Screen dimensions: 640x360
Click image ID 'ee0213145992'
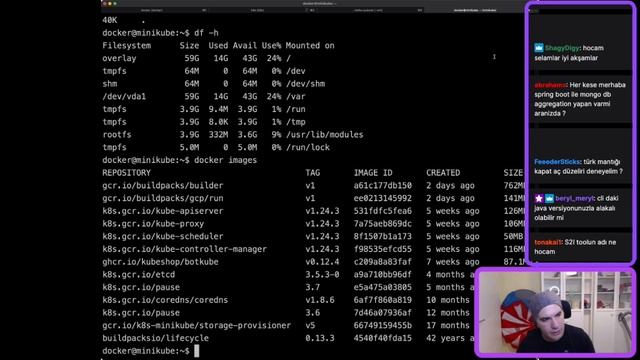point(383,198)
